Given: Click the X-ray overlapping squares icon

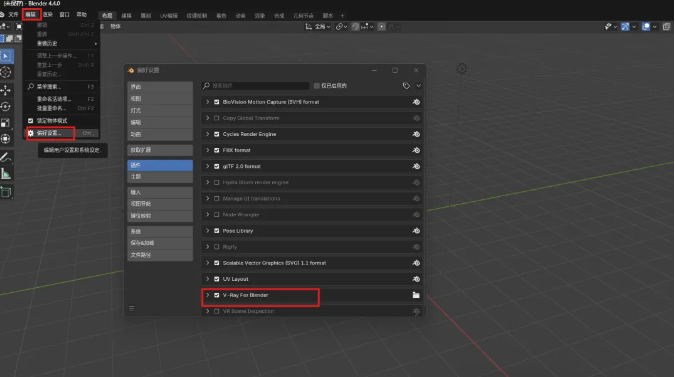Looking at the screenshot, I should click(x=666, y=27).
